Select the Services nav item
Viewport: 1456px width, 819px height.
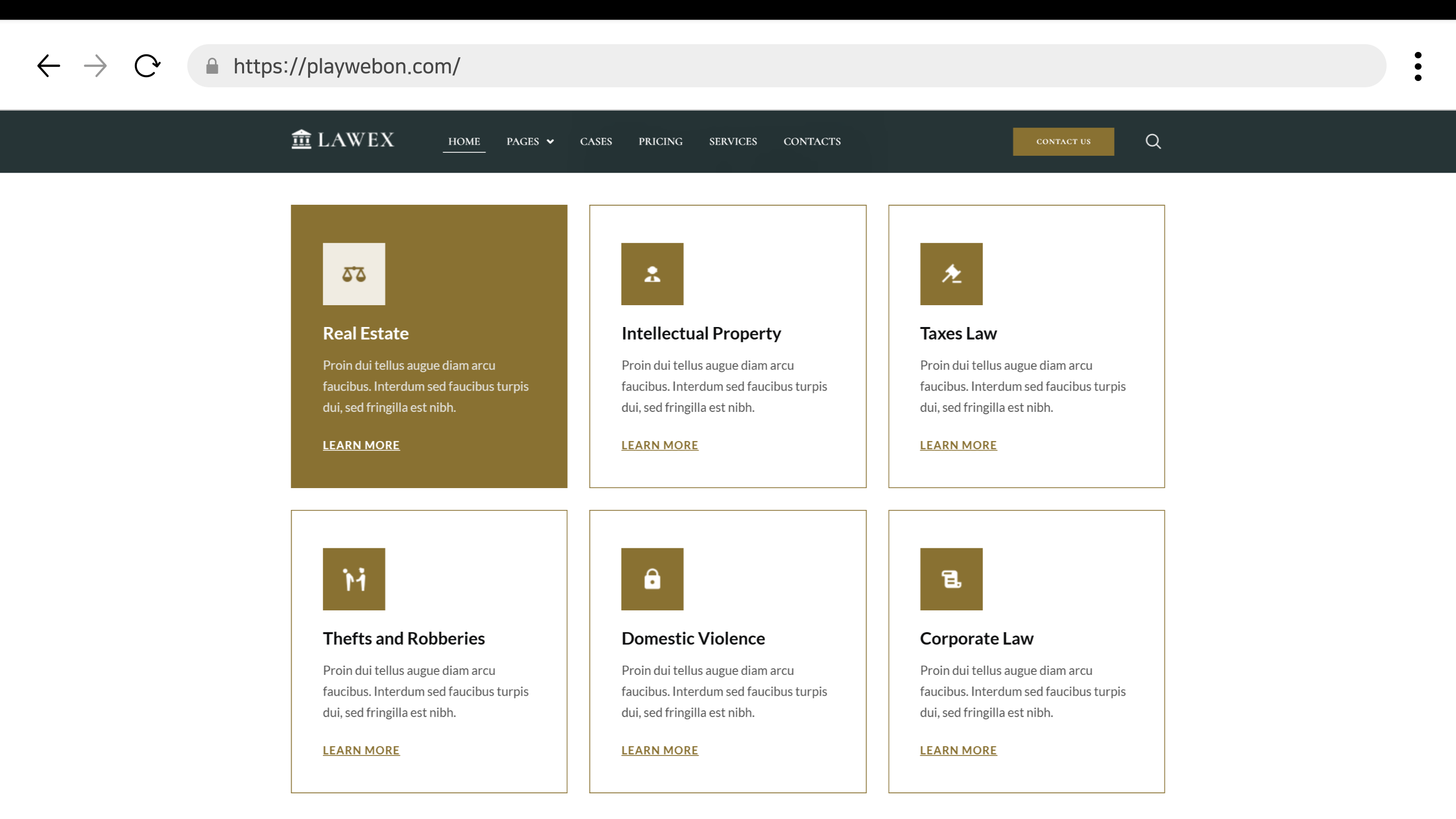pos(733,141)
